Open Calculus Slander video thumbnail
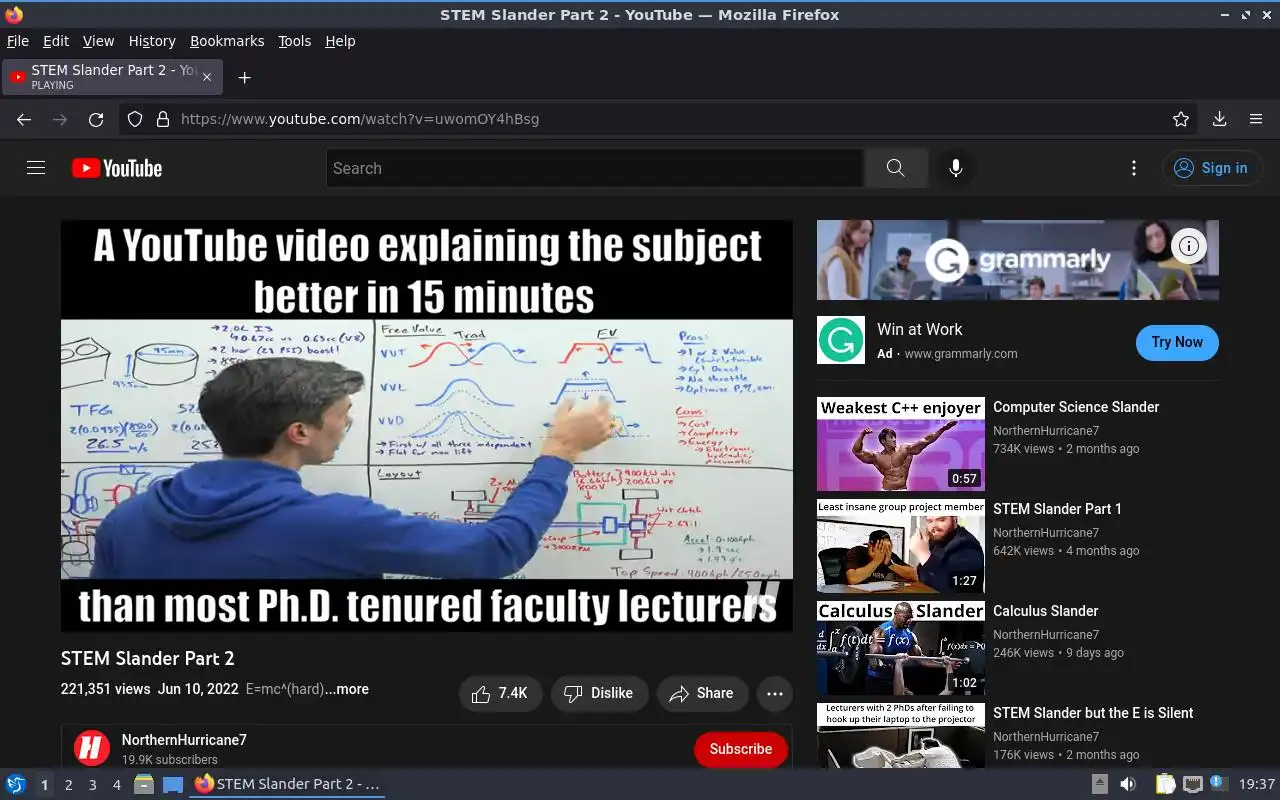 click(901, 648)
